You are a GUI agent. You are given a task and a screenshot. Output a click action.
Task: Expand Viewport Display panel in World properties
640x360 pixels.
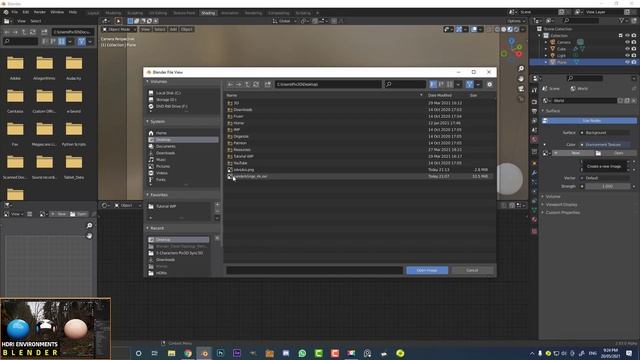click(561, 204)
